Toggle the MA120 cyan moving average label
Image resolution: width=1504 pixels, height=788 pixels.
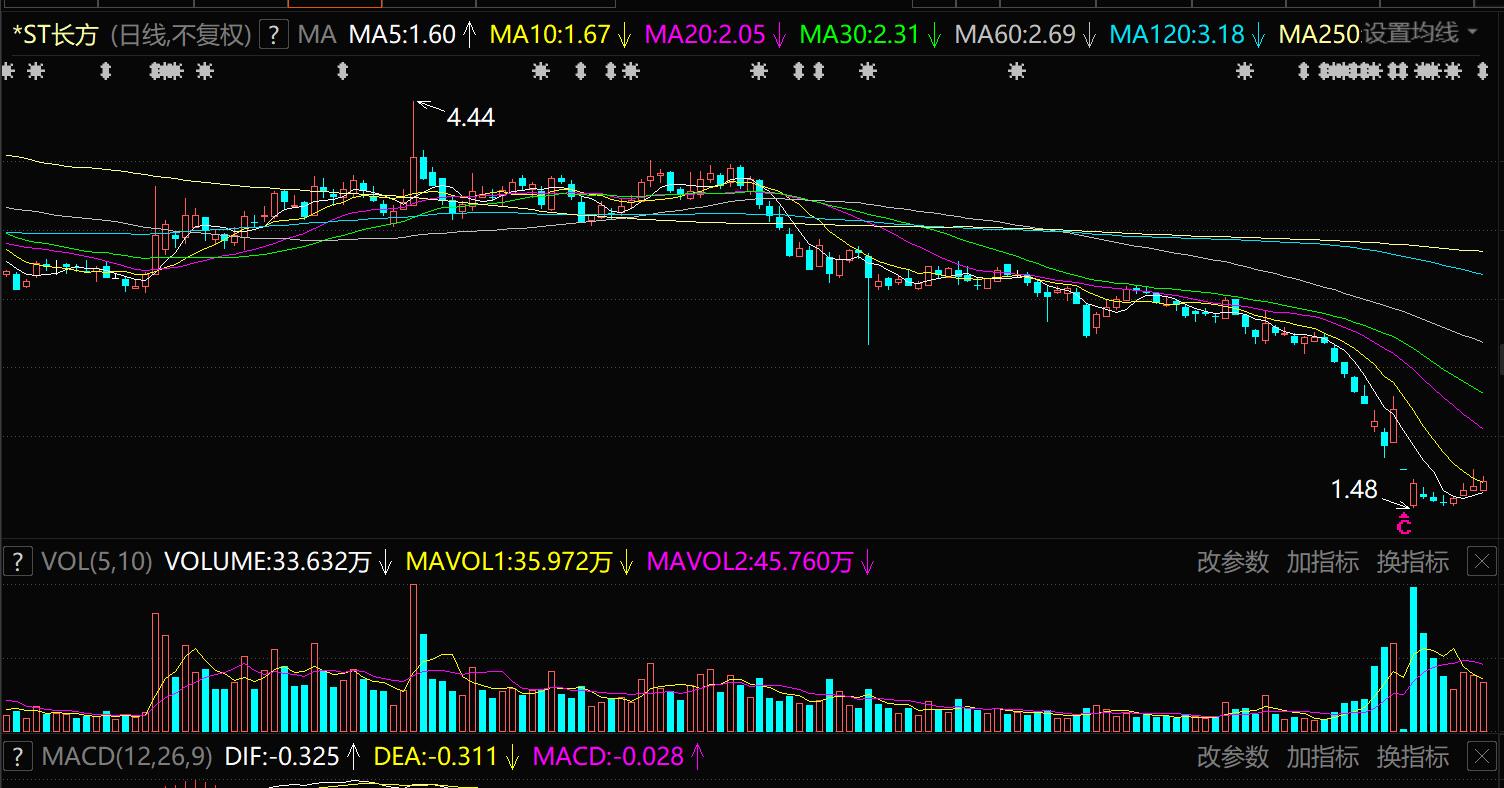[1177, 35]
